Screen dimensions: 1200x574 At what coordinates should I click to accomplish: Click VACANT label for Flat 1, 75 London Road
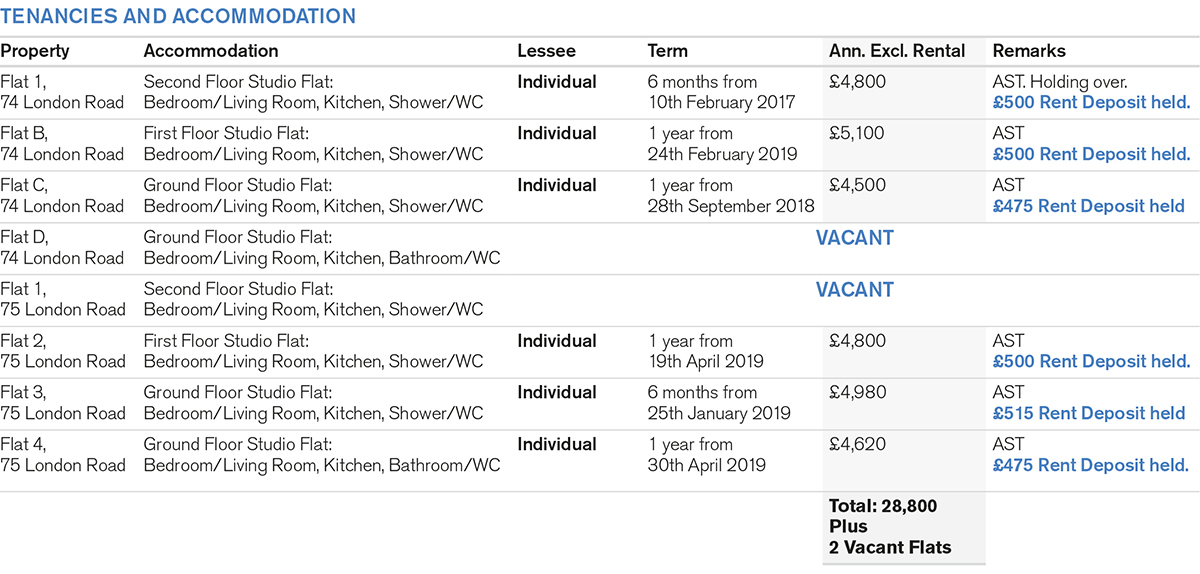tap(854, 290)
